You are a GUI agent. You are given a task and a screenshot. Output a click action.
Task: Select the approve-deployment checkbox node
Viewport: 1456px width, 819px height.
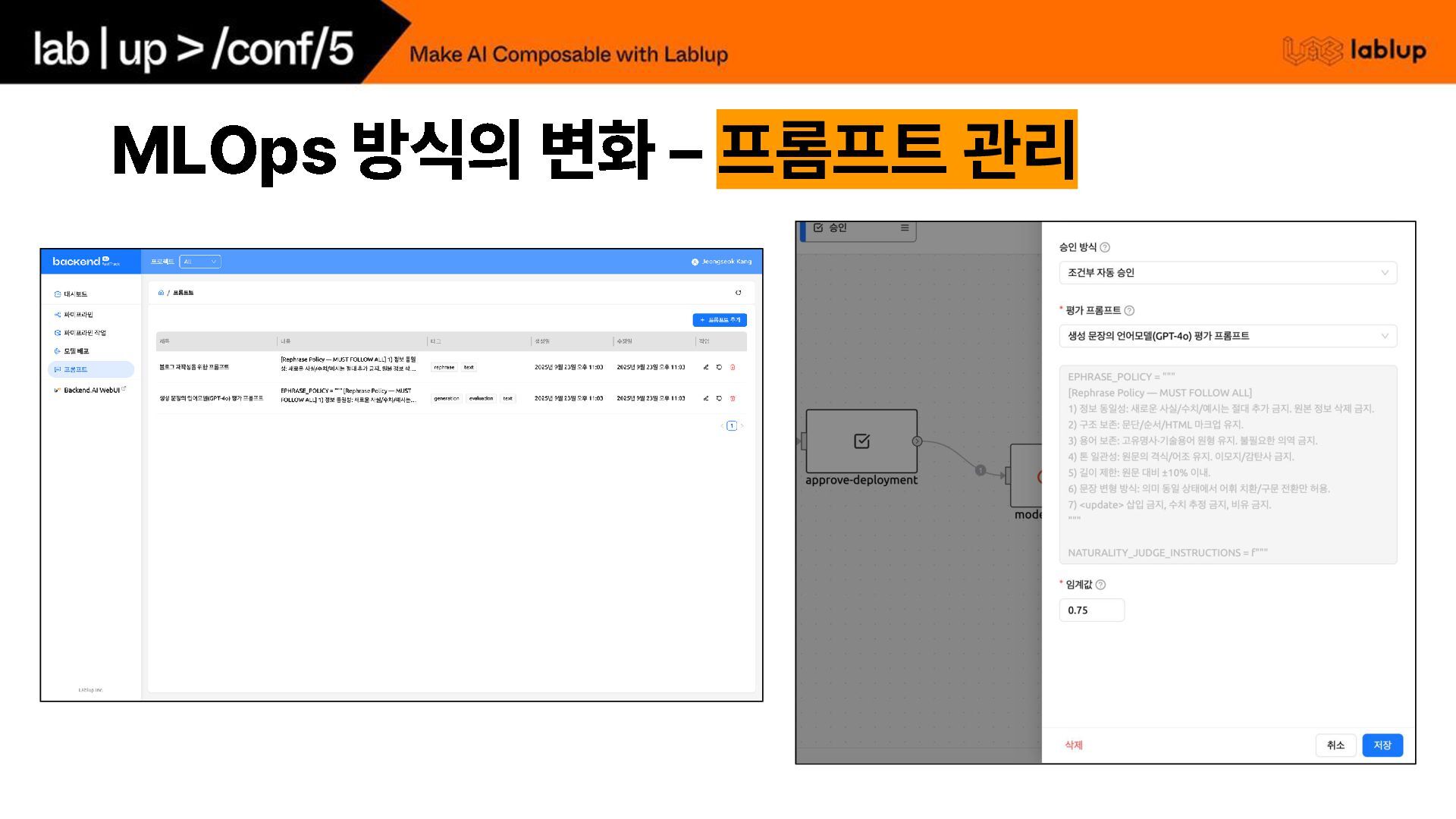[x=861, y=441]
